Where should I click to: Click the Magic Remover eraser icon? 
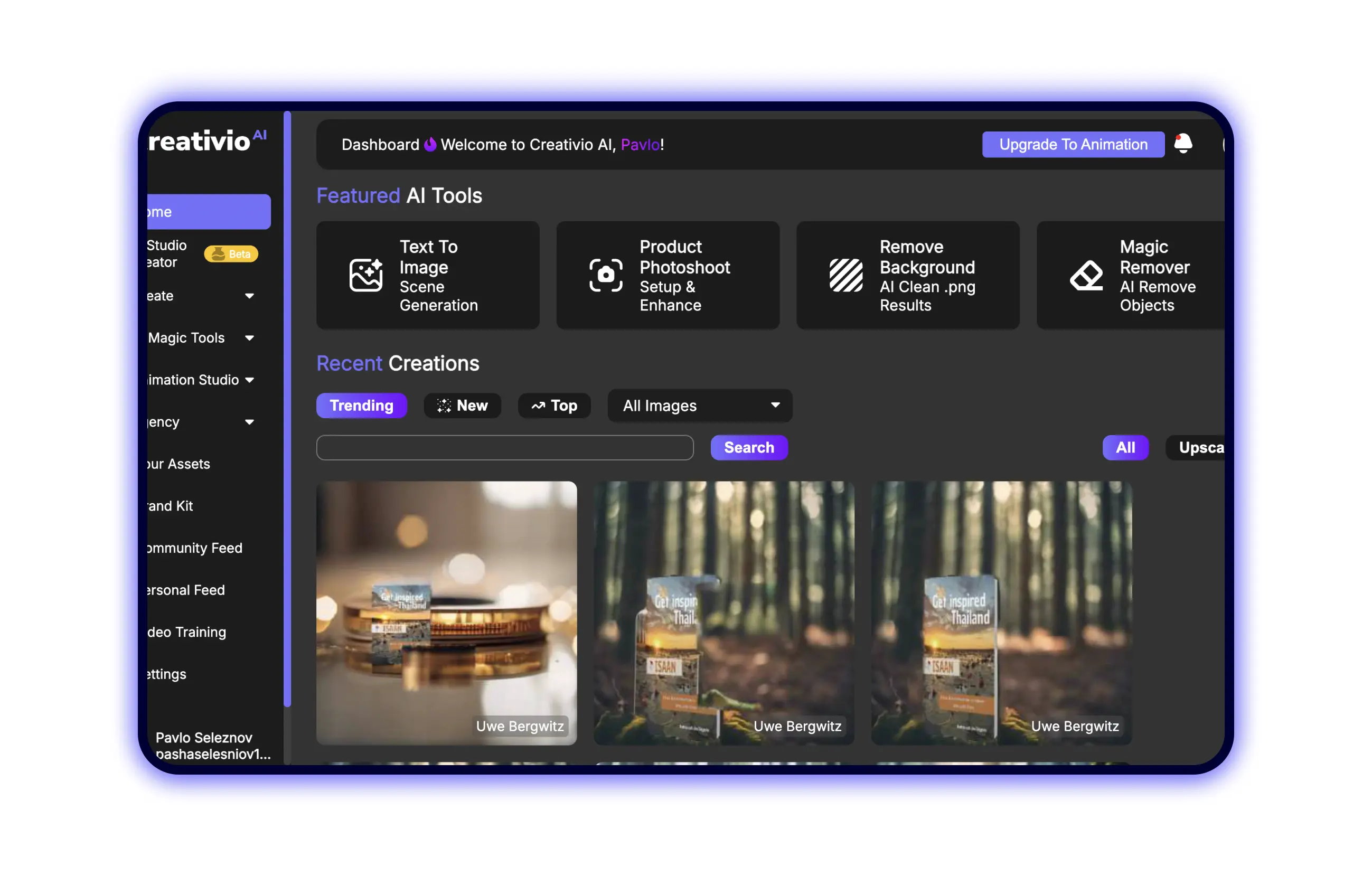coord(1086,275)
